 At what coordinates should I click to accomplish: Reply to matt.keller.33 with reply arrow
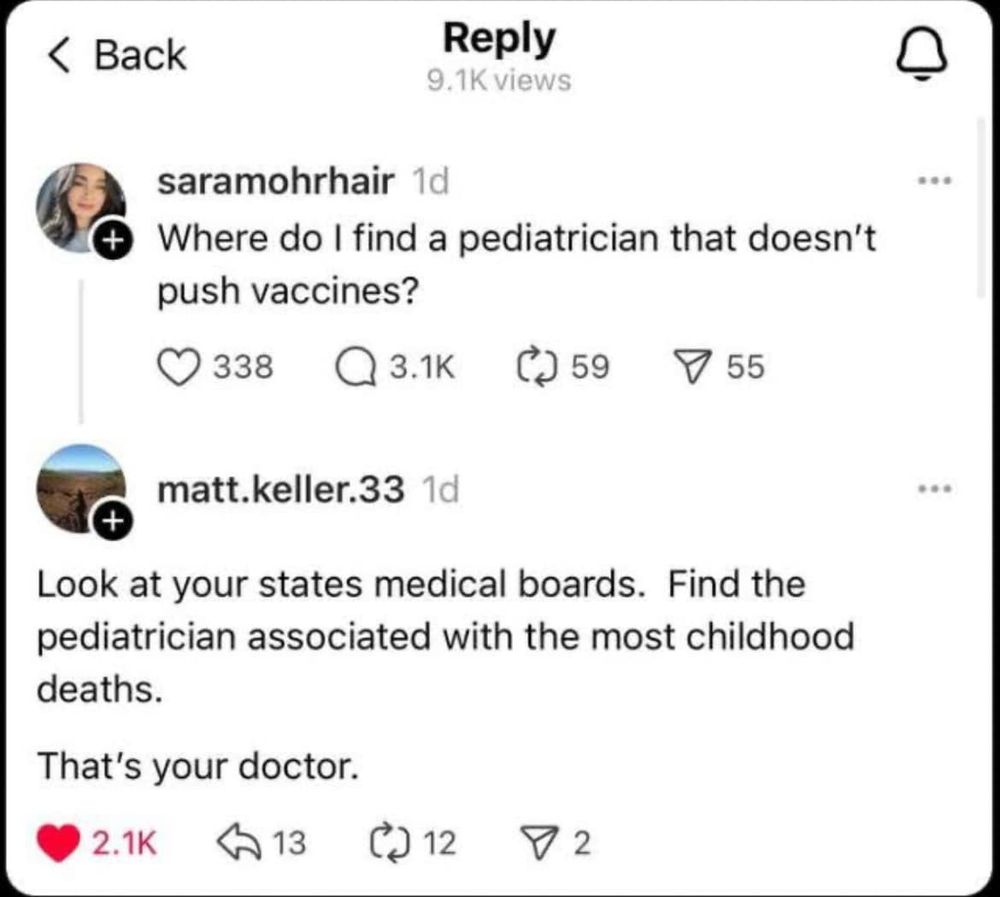pyautogui.click(x=239, y=841)
